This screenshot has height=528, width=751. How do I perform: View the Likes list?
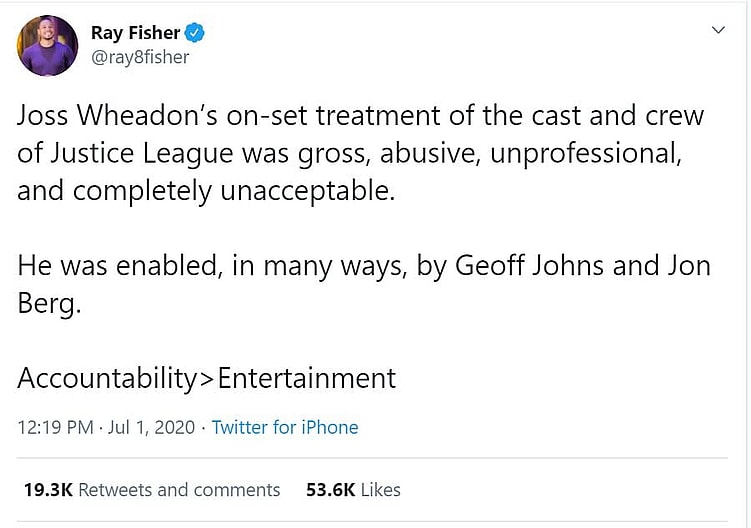pos(380,490)
